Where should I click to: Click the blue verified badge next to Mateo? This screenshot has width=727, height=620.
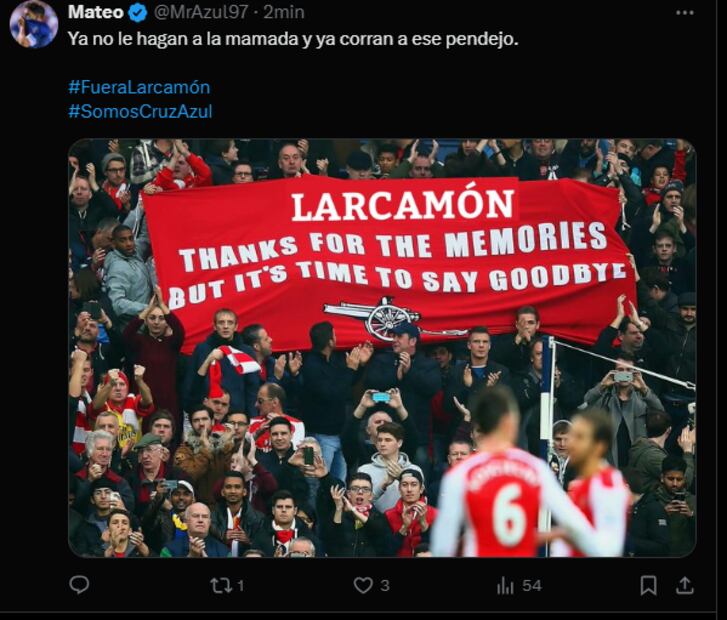pos(138,13)
